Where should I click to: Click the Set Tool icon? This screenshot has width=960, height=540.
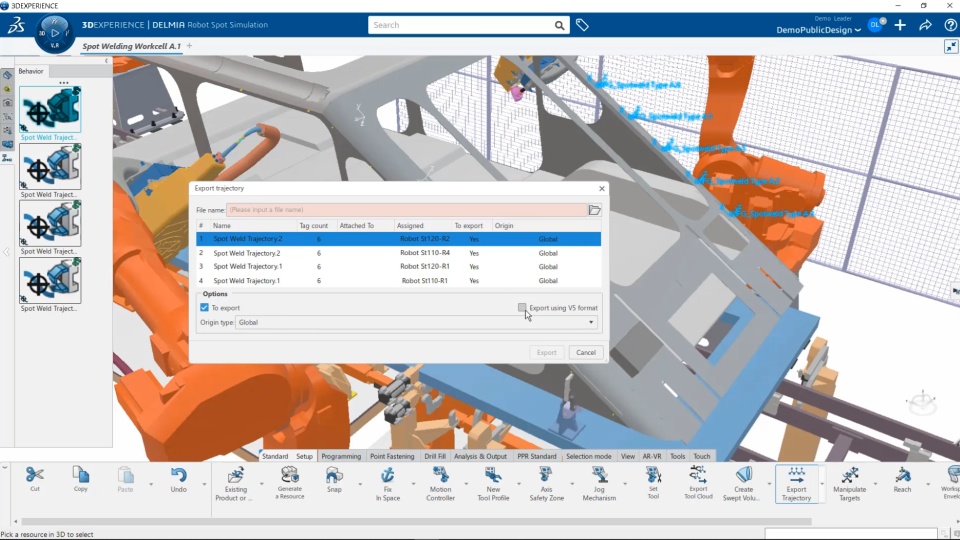pos(653,482)
